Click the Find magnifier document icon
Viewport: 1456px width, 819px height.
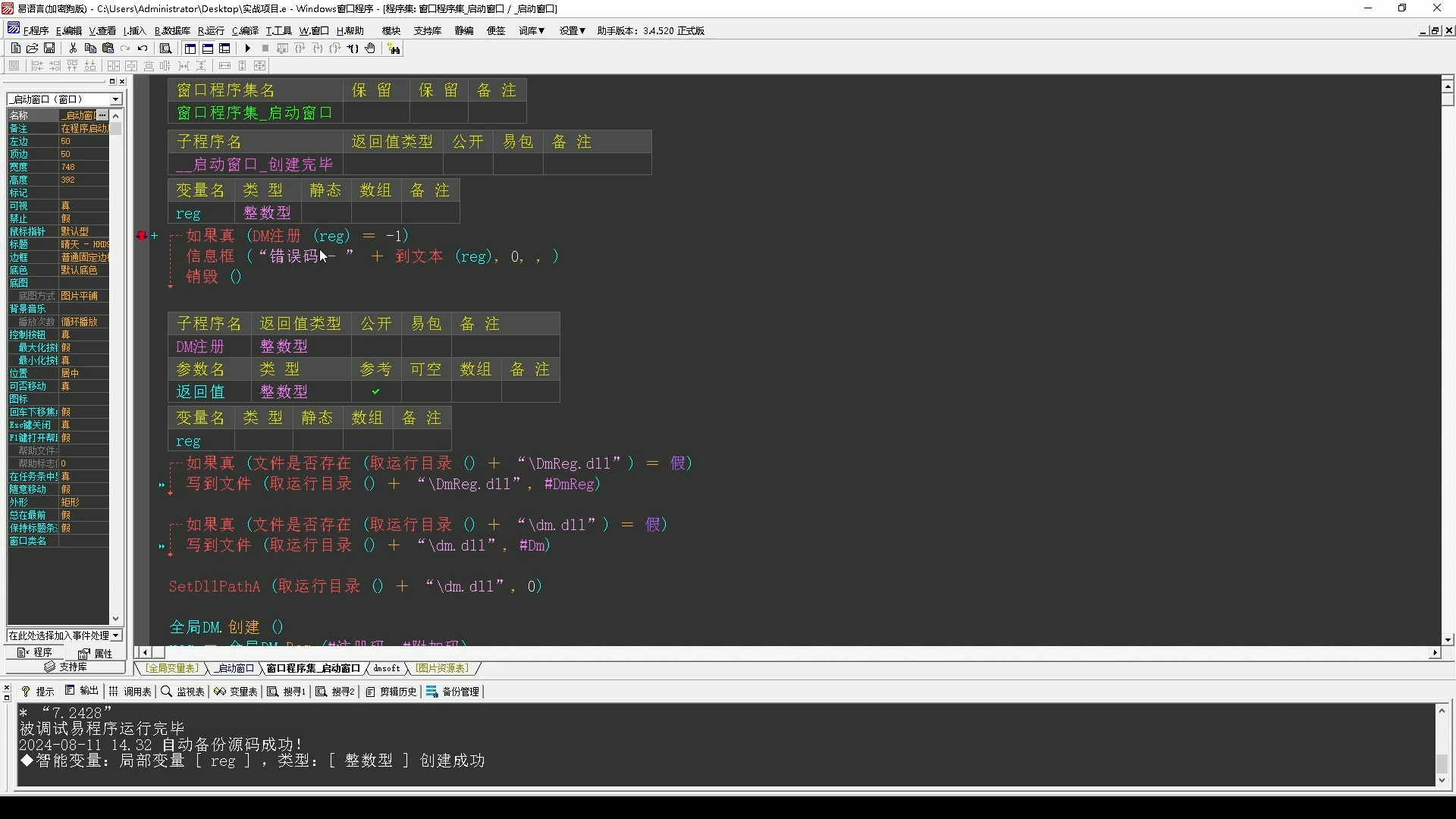click(x=165, y=49)
